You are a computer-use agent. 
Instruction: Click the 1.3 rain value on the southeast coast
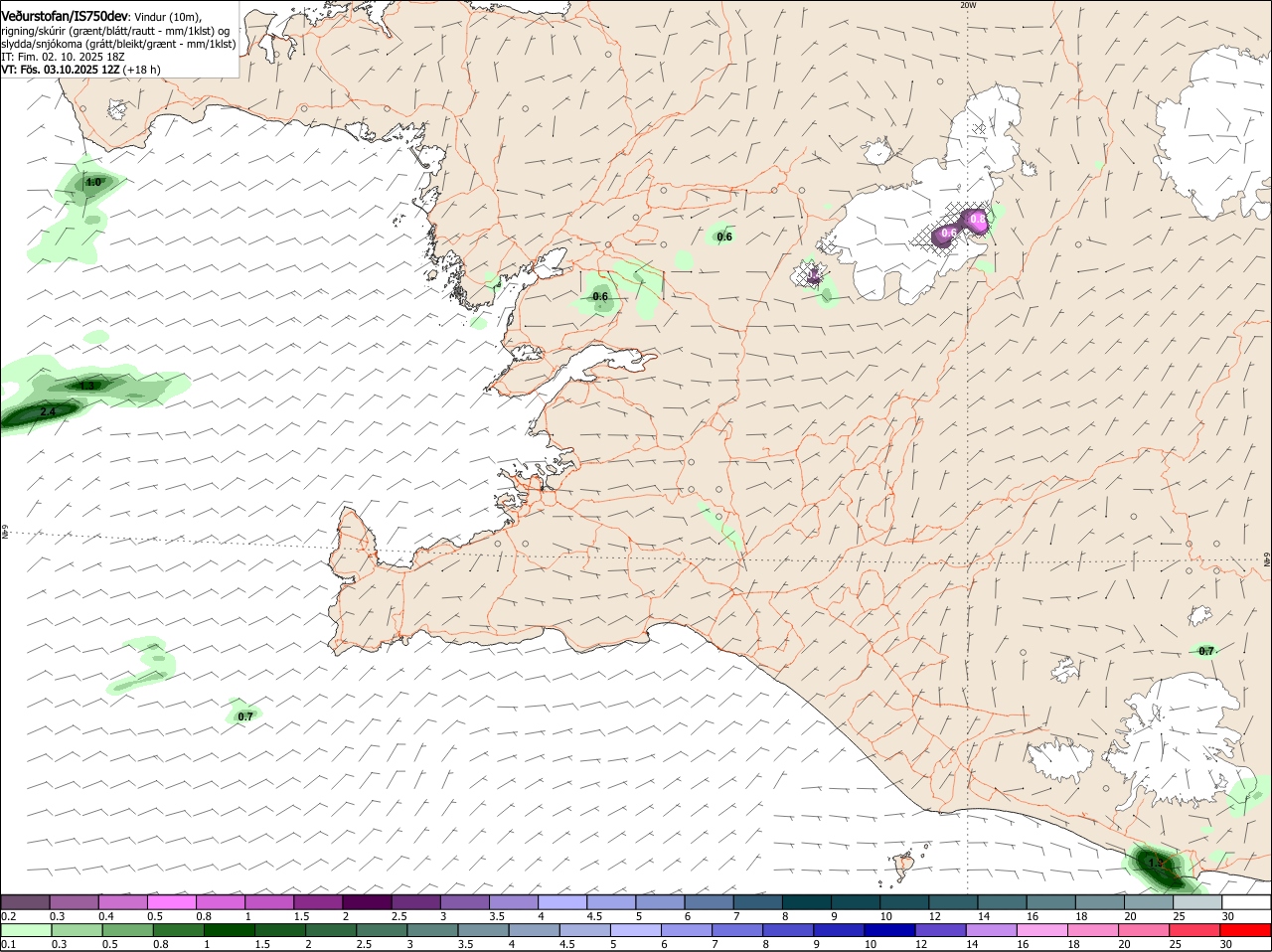point(1156,863)
